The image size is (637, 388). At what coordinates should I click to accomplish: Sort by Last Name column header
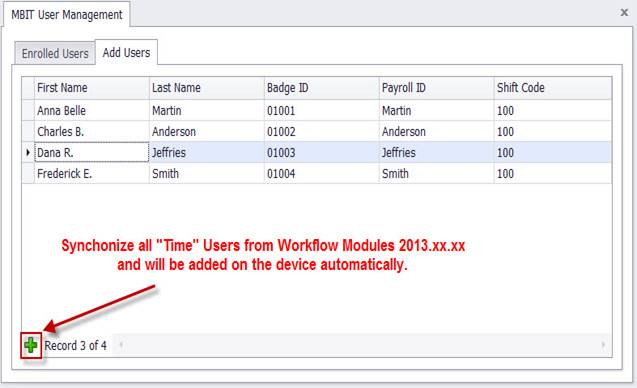[207, 88]
